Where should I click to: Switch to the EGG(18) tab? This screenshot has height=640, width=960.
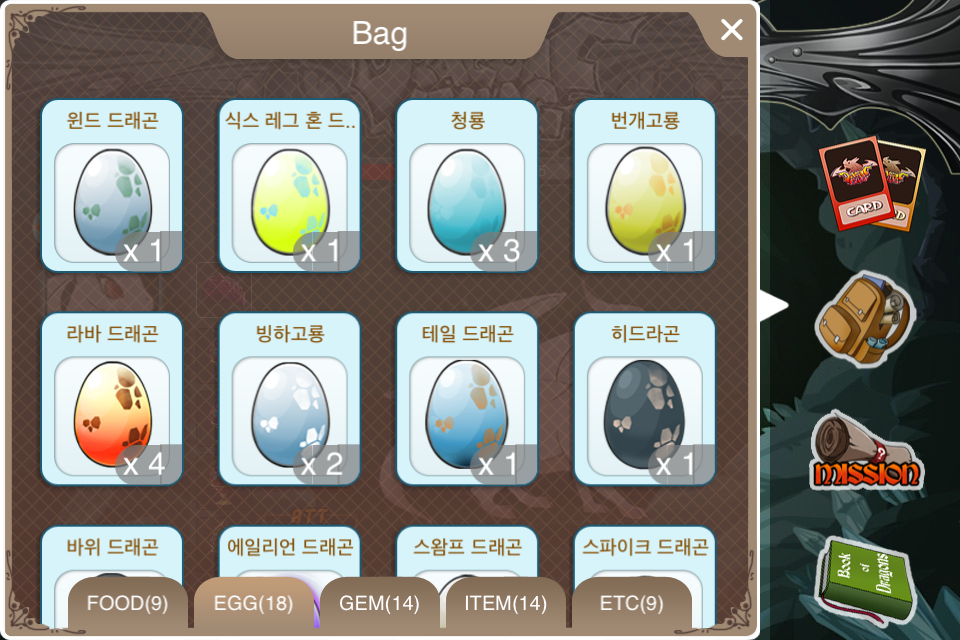tap(253, 603)
